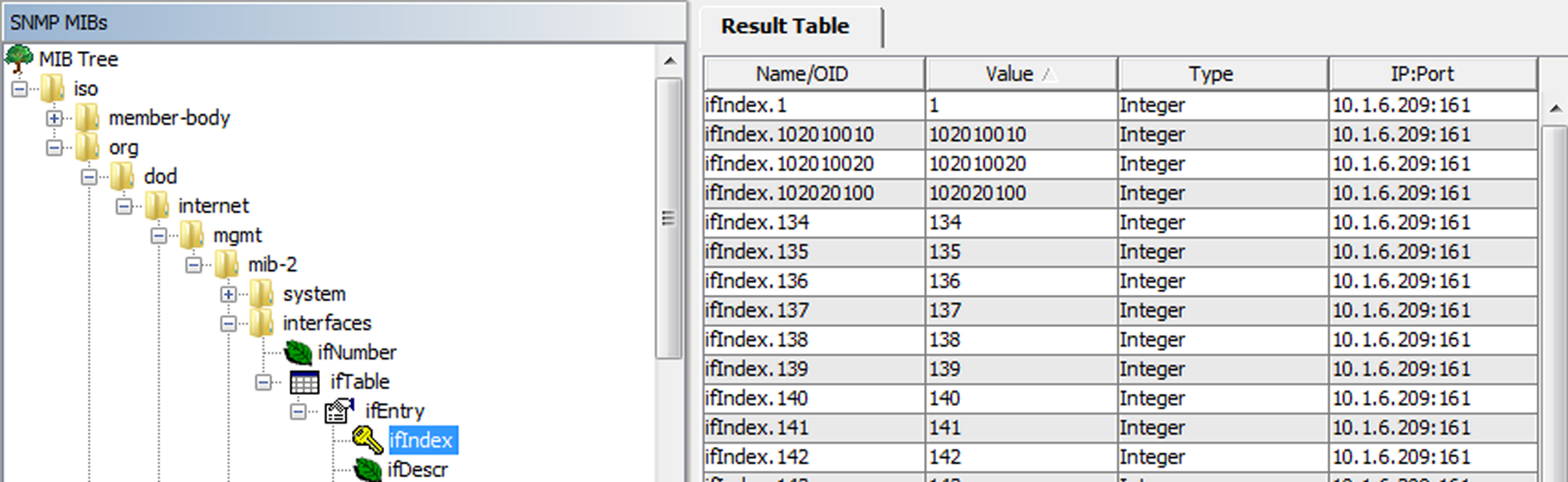
Task: Select the ifIndex.102010020 cell
Action: pos(814,164)
